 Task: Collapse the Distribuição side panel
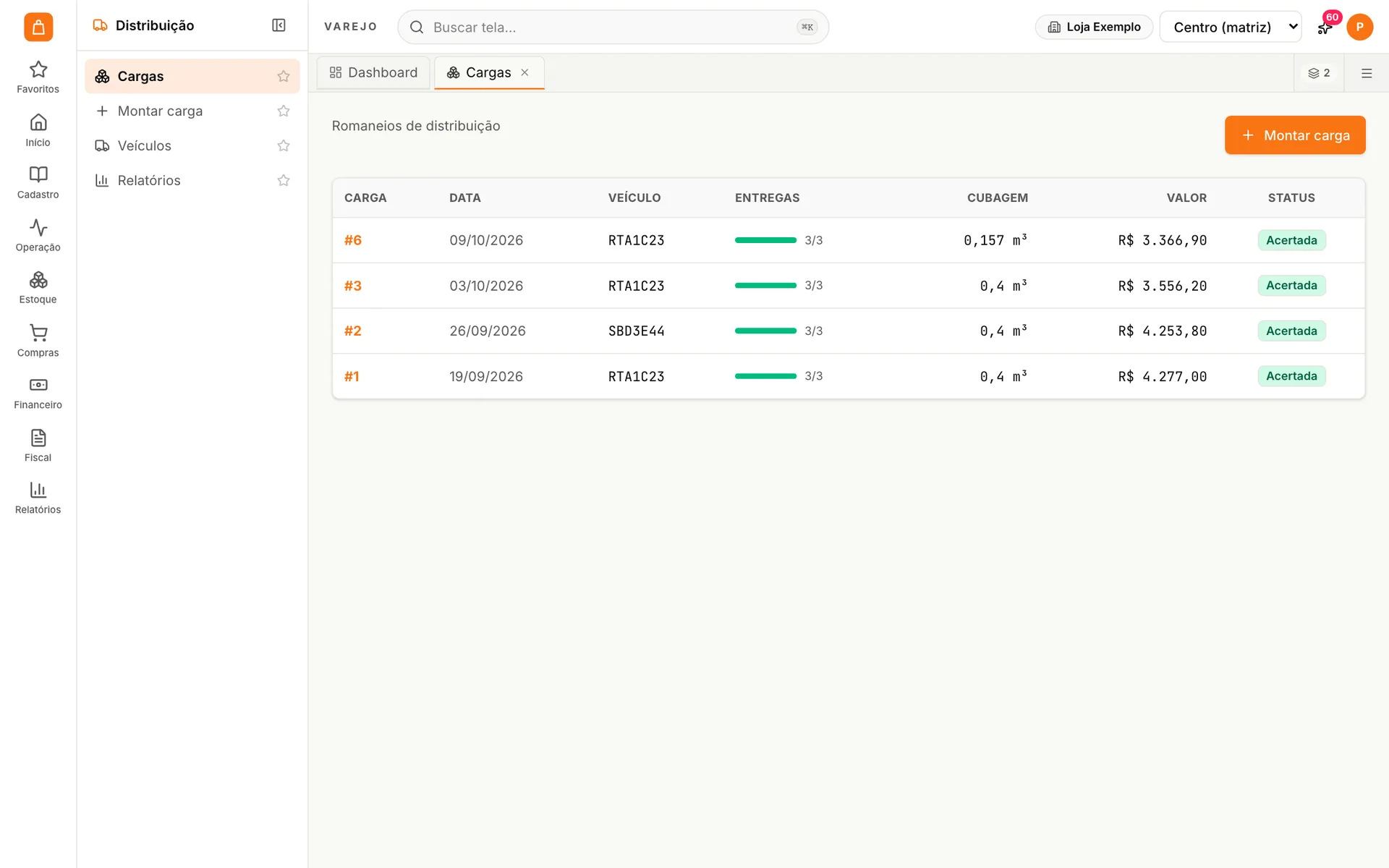[279, 25]
